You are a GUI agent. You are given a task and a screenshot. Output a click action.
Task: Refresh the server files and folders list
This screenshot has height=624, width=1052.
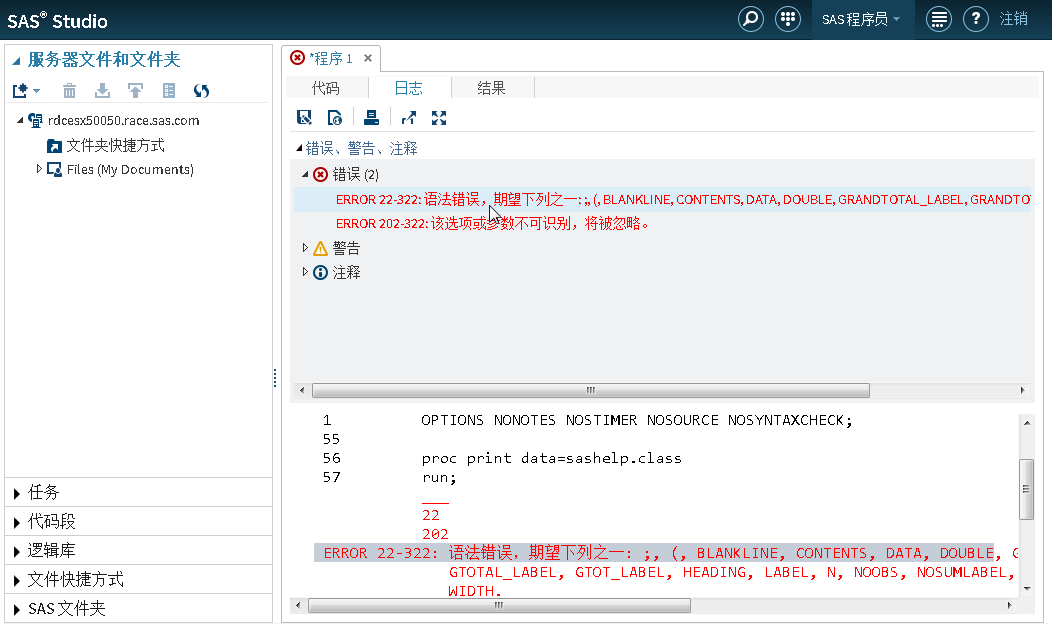201,91
